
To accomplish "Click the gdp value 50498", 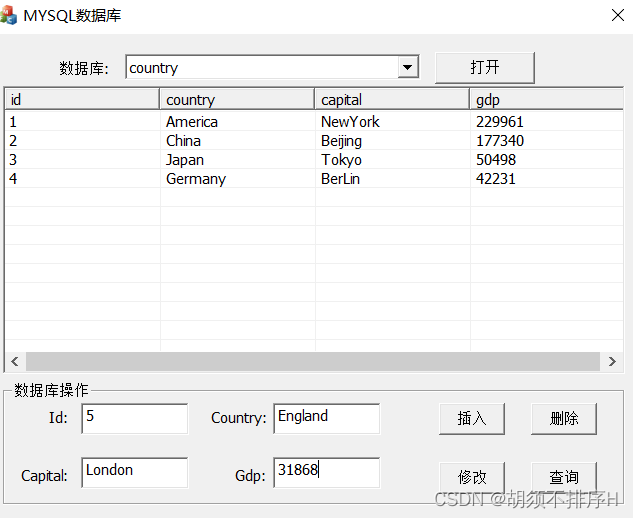I will 496,159.
